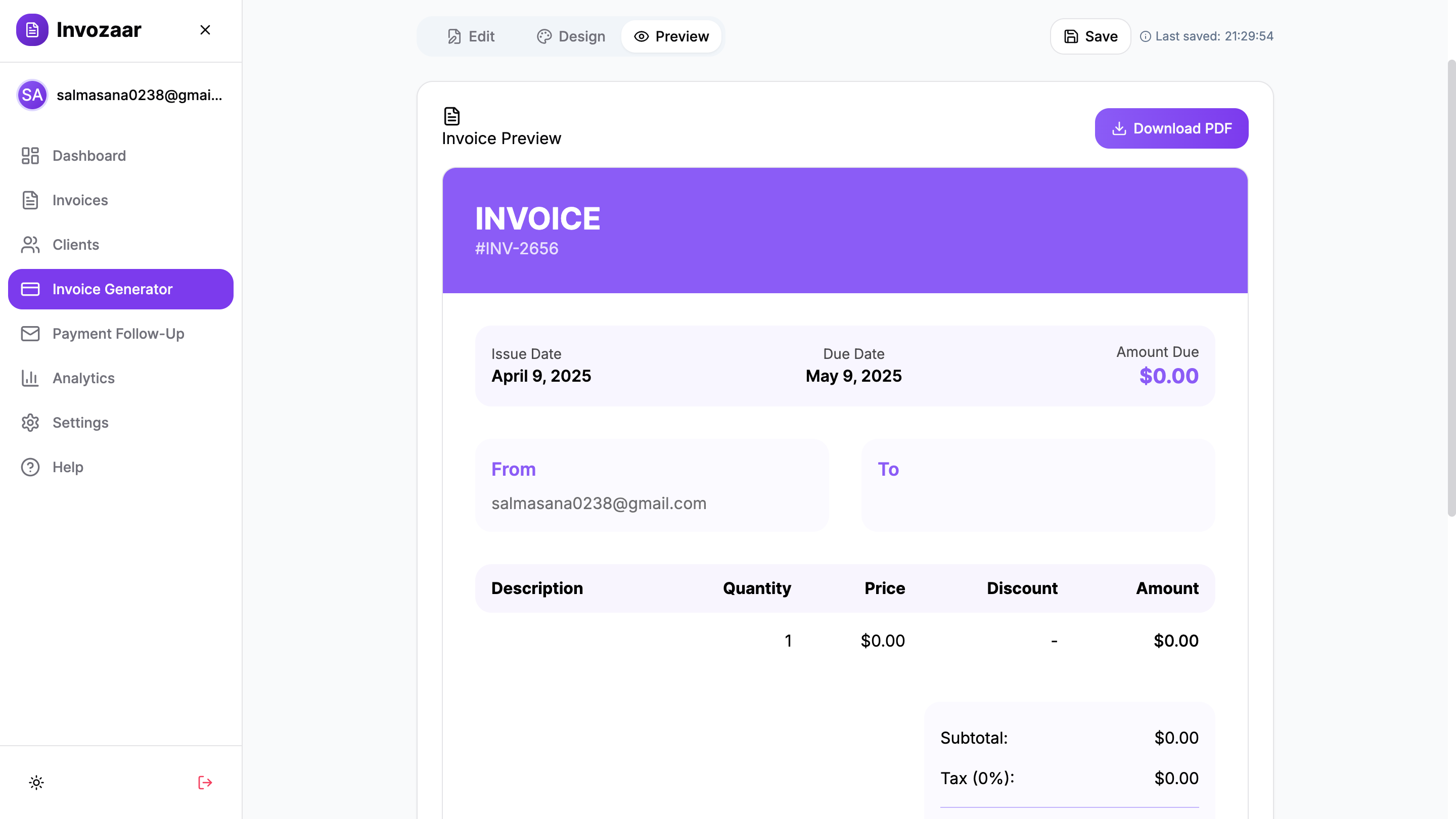Click the Help question mark icon

click(x=30, y=467)
